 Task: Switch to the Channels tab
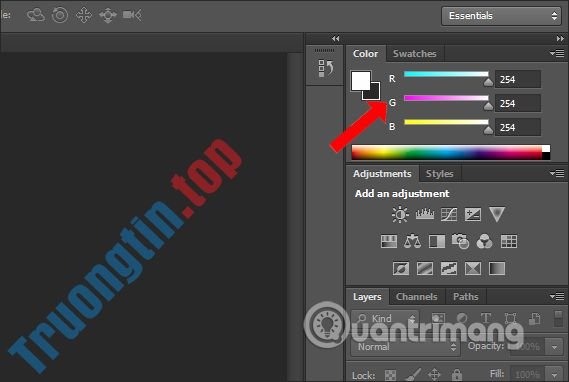417,297
